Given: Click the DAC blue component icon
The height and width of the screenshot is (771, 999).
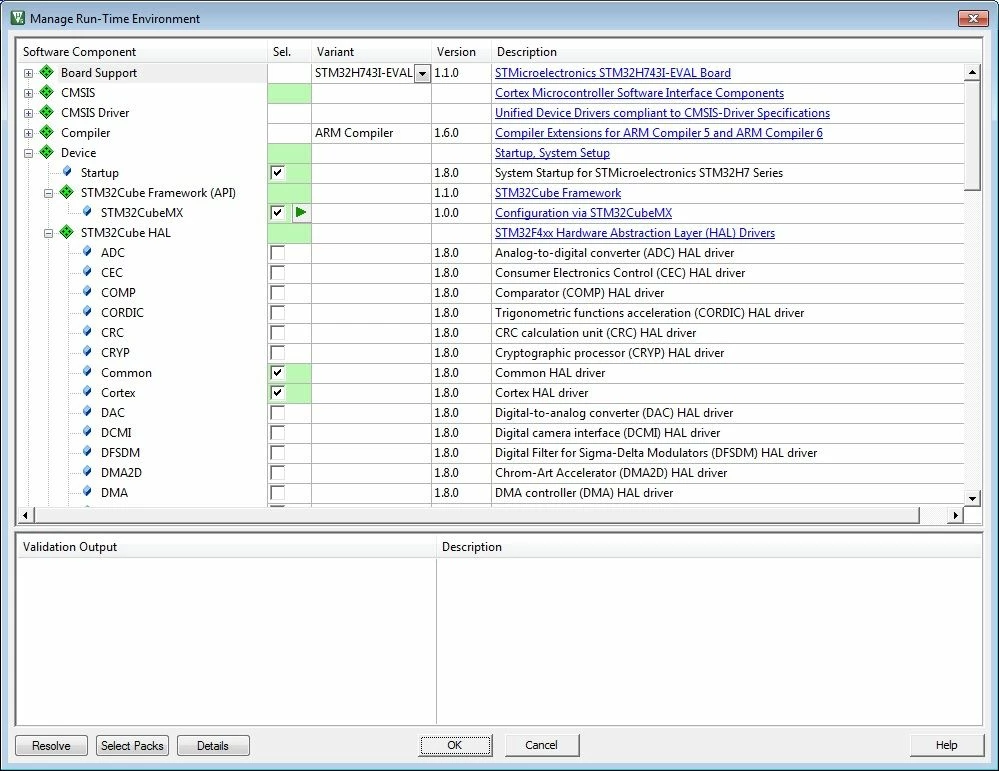Looking at the screenshot, I should (87, 412).
